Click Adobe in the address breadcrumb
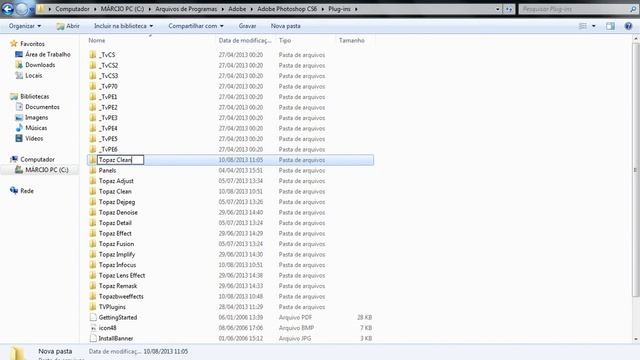 pyautogui.click(x=237, y=9)
